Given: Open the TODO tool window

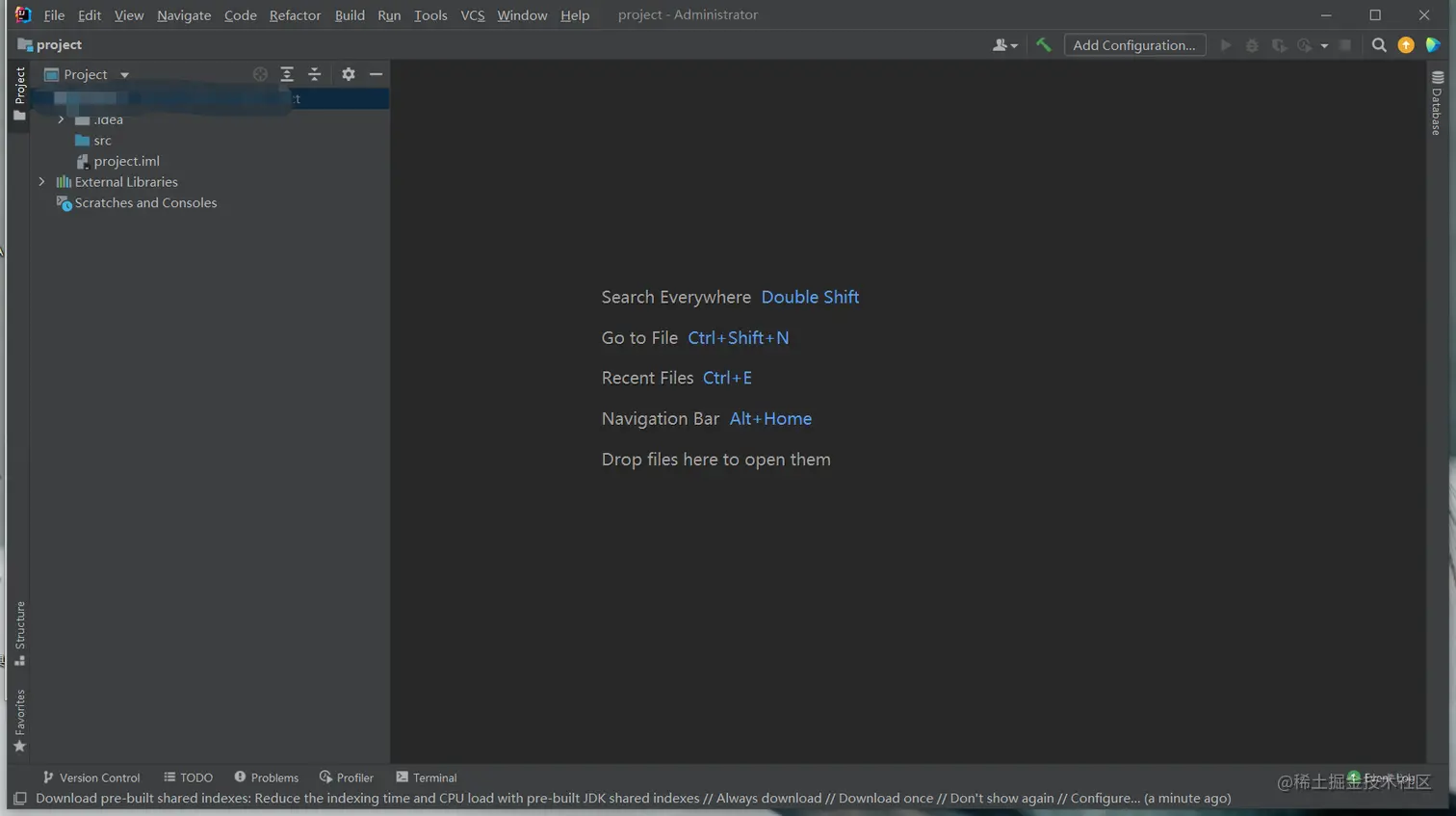Looking at the screenshot, I should 189,777.
